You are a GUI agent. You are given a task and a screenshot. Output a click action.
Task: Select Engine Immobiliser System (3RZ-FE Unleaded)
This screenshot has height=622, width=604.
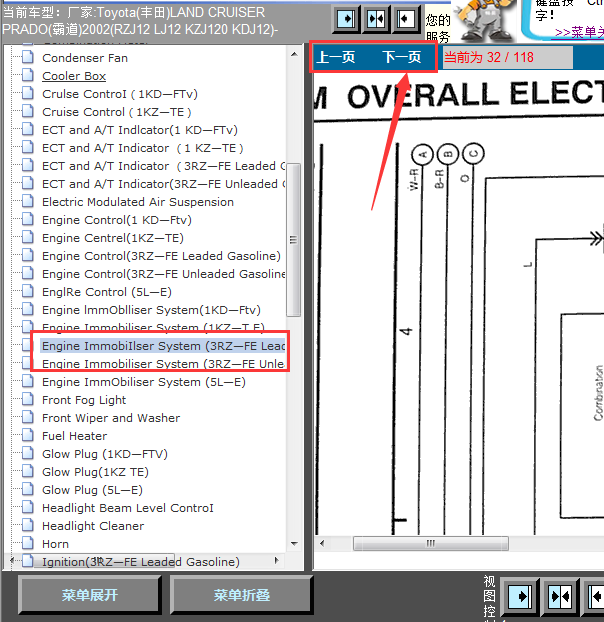163,364
